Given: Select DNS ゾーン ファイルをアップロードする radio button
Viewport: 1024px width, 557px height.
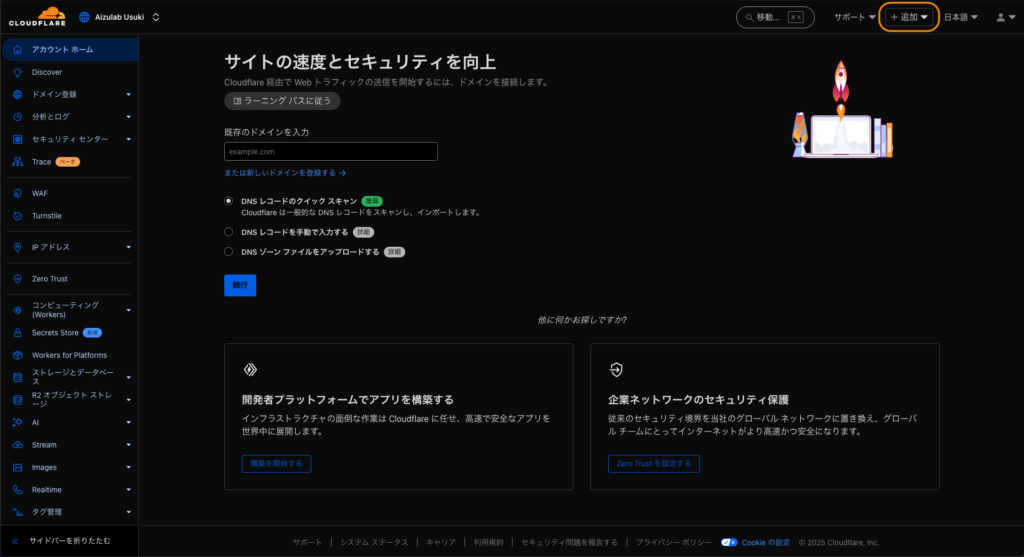Looking at the screenshot, I should coord(229,251).
